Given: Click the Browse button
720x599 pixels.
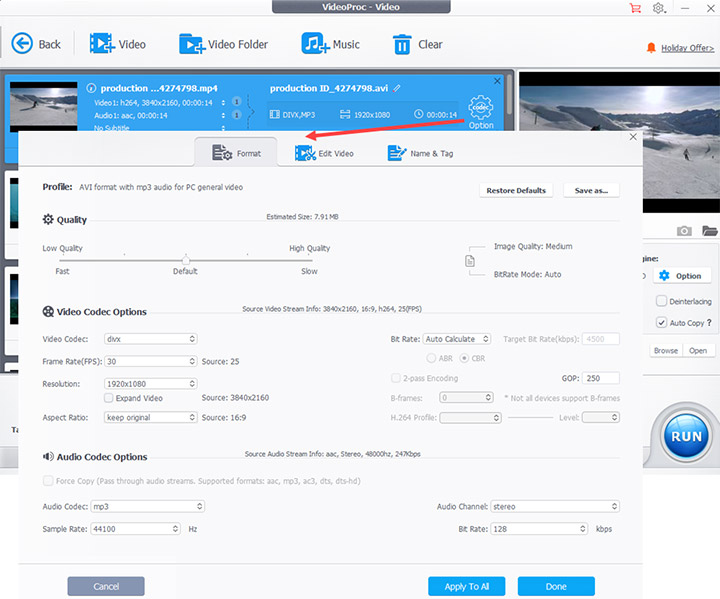Looking at the screenshot, I should (x=666, y=350).
